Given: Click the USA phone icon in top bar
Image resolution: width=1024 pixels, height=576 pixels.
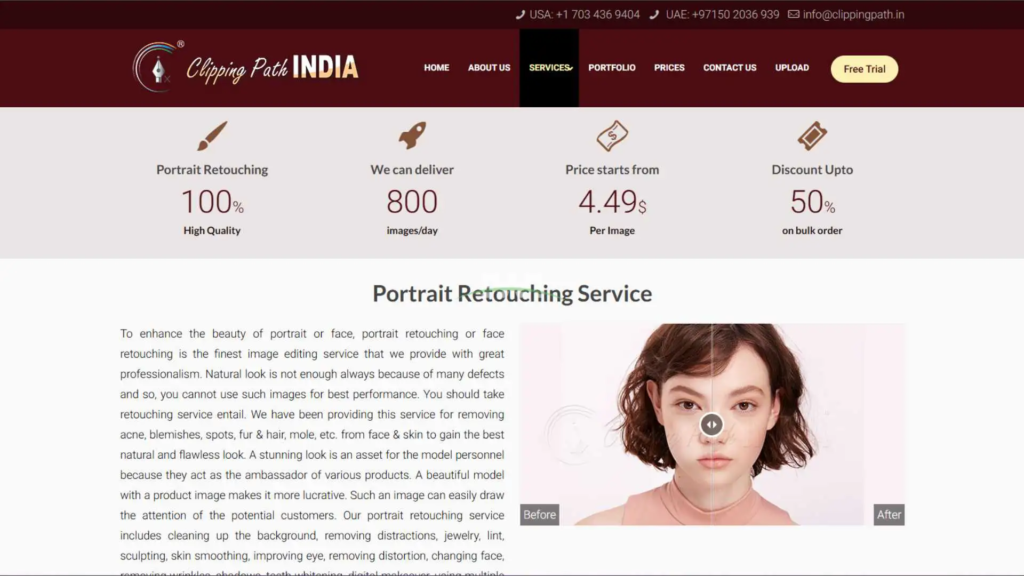Looking at the screenshot, I should pos(520,14).
